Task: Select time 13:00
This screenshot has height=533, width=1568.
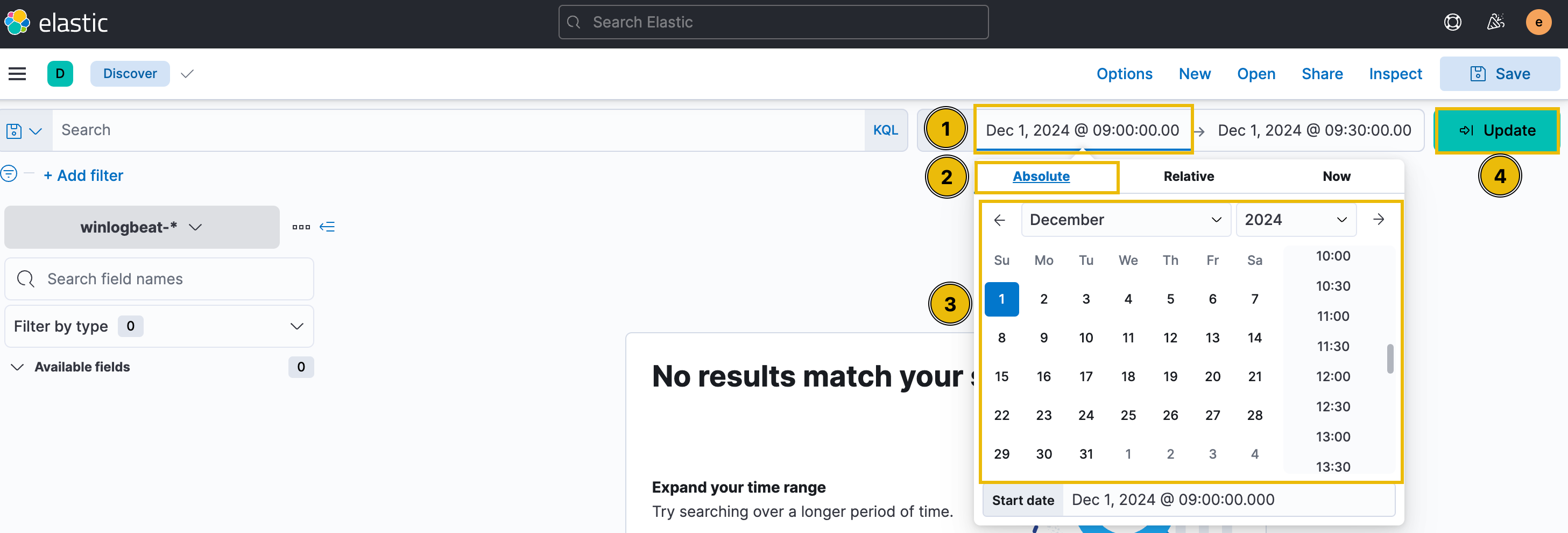Action: pos(1333,437)
